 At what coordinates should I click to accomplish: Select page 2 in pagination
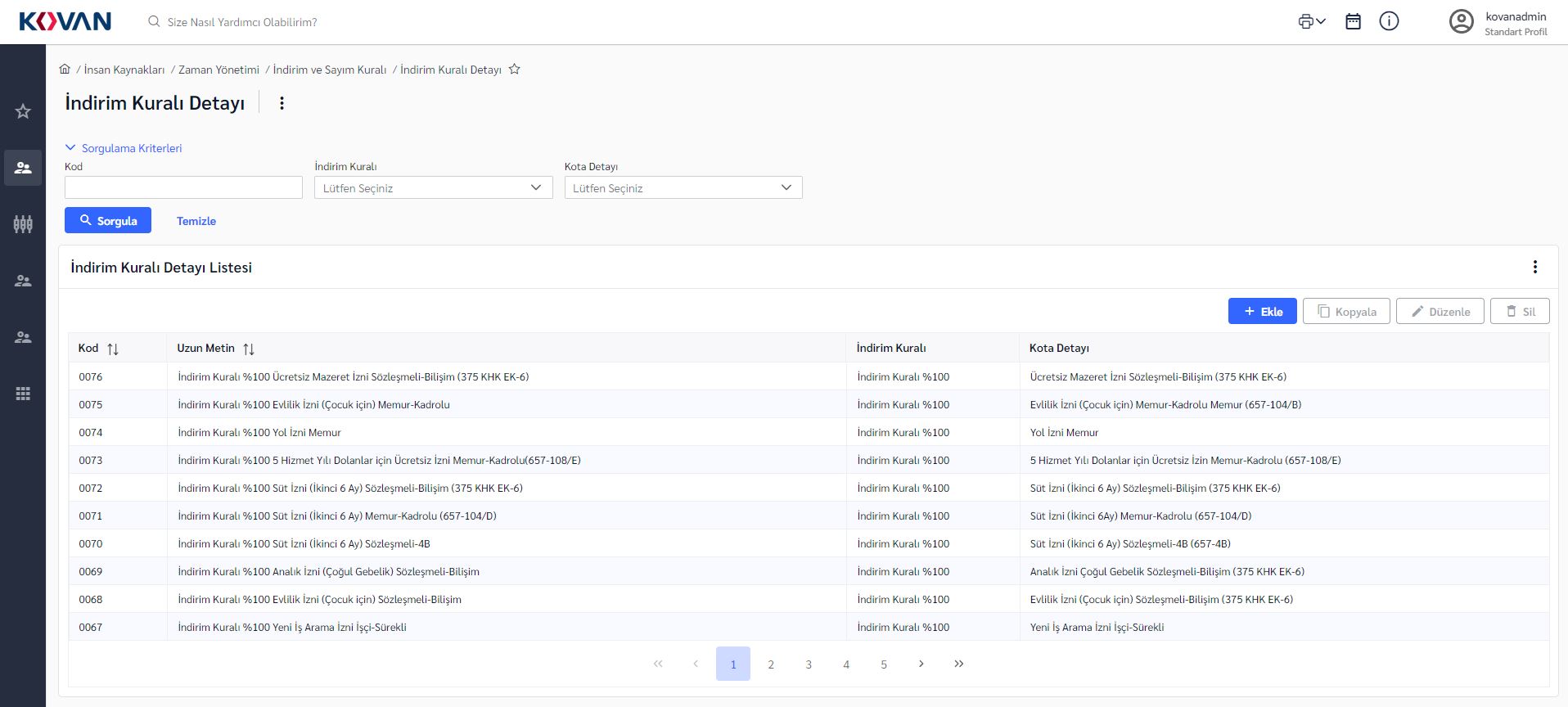pos(771,664)
